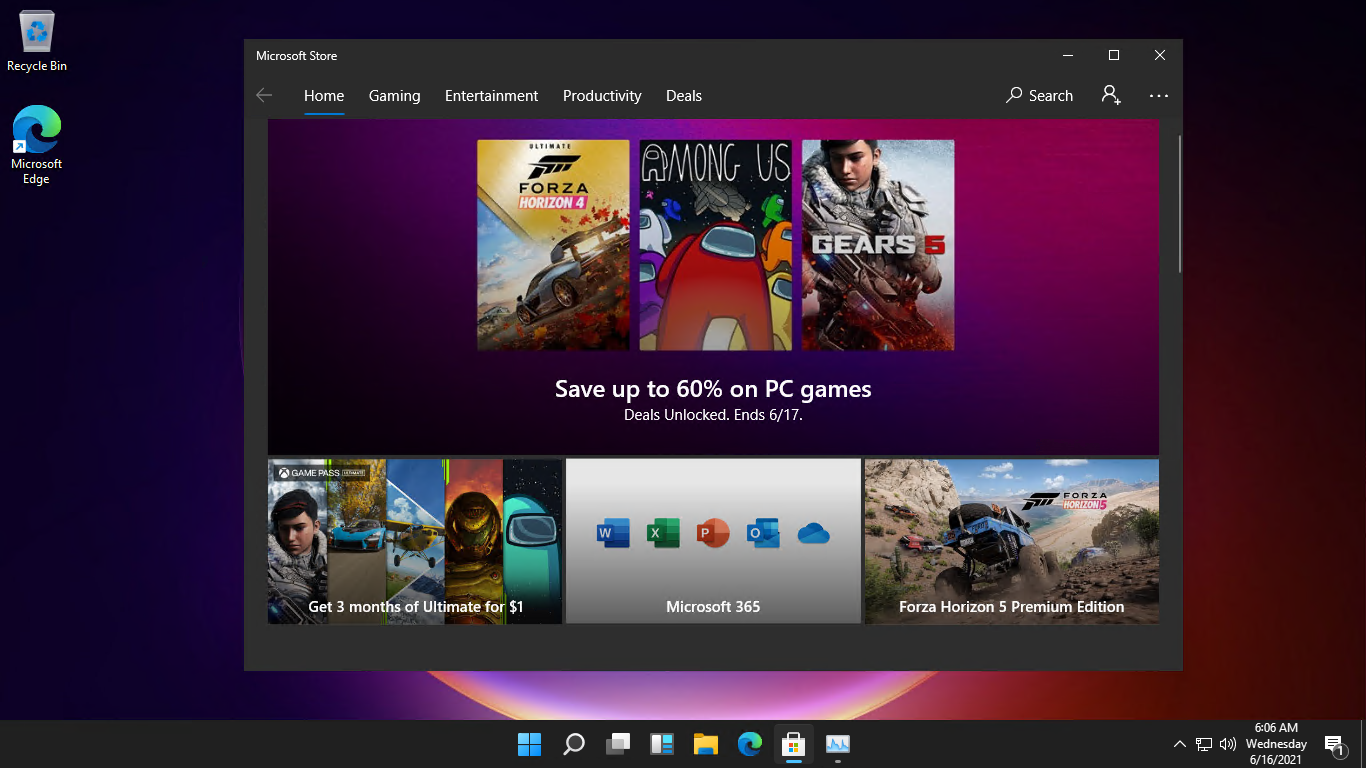Expand the hidden system tray icons chevron
1366x768 pixels.
[x=1179, y=744]
